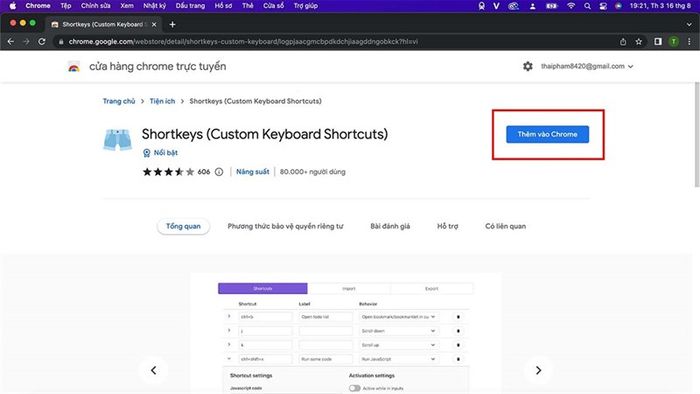Open the Chrome side panel icon
The image size is (700, 394).
(658, 41)
